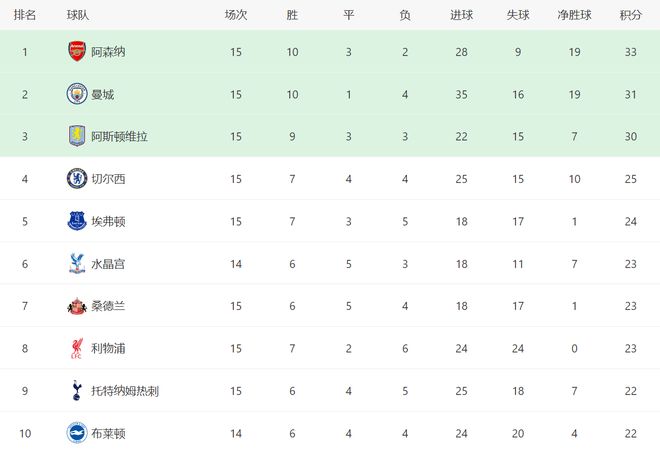Click the Brighton club crest icon

(76, 434)
